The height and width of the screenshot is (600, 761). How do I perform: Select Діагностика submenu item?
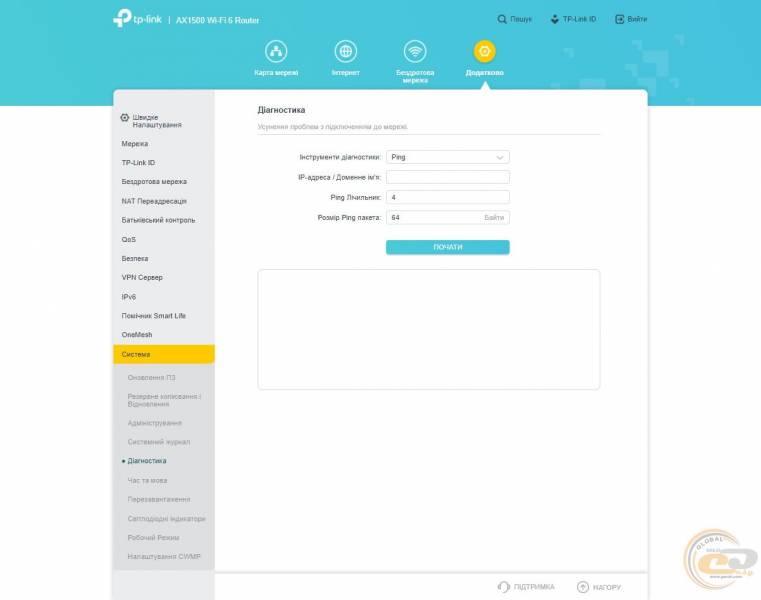(147, 461)
